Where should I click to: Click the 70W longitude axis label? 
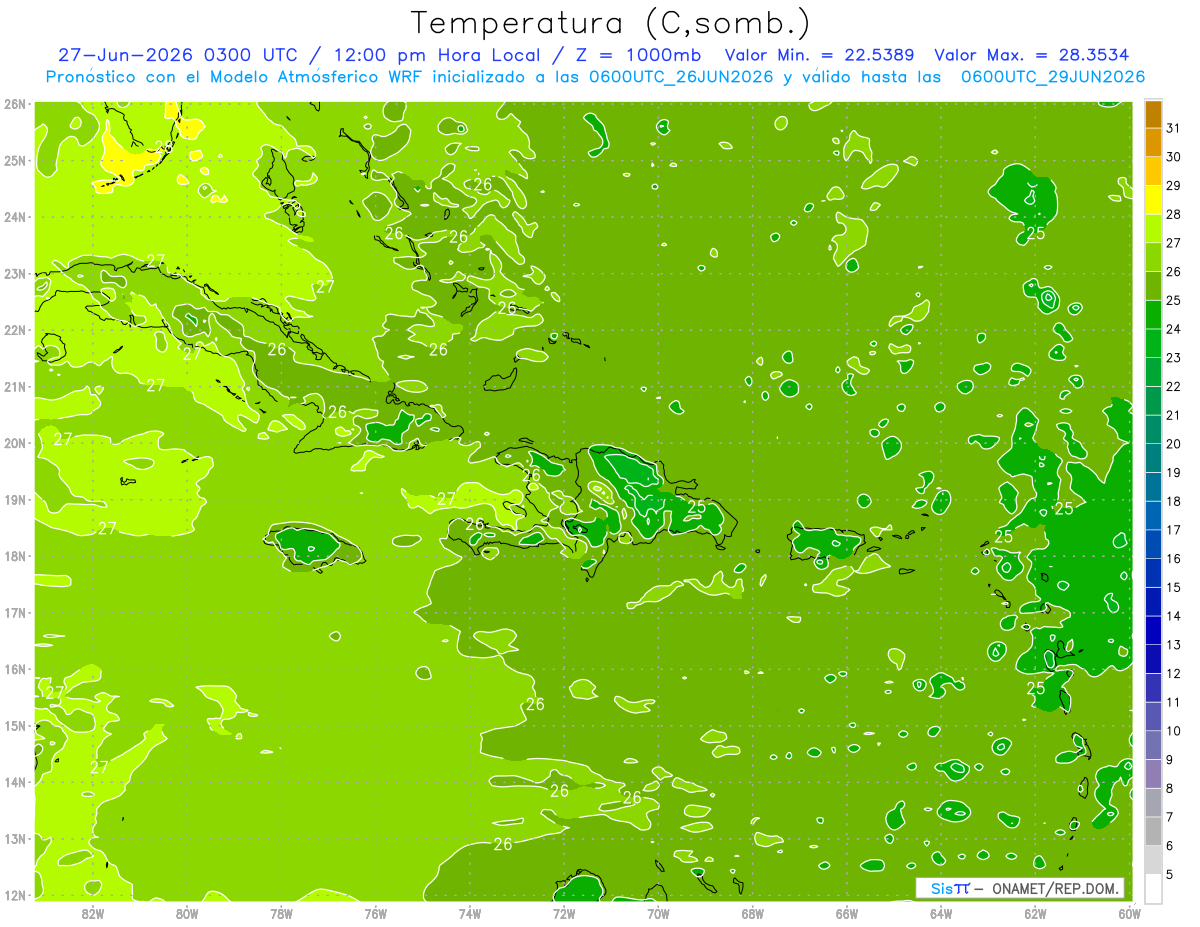tap(658, 913)
